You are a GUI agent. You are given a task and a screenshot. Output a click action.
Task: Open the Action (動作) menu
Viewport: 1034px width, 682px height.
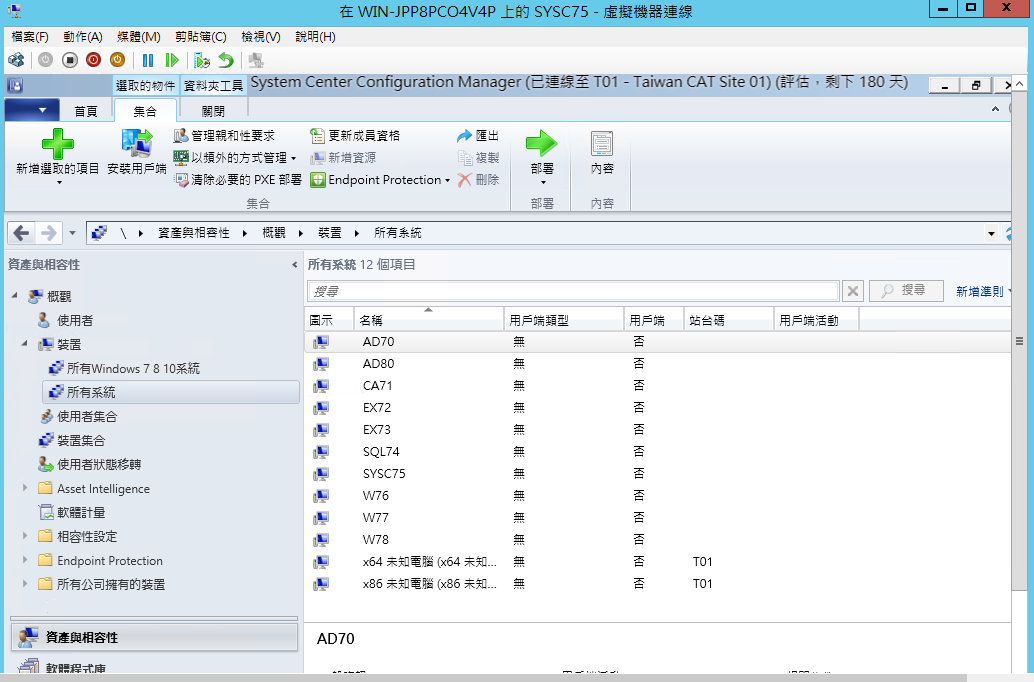83,37
